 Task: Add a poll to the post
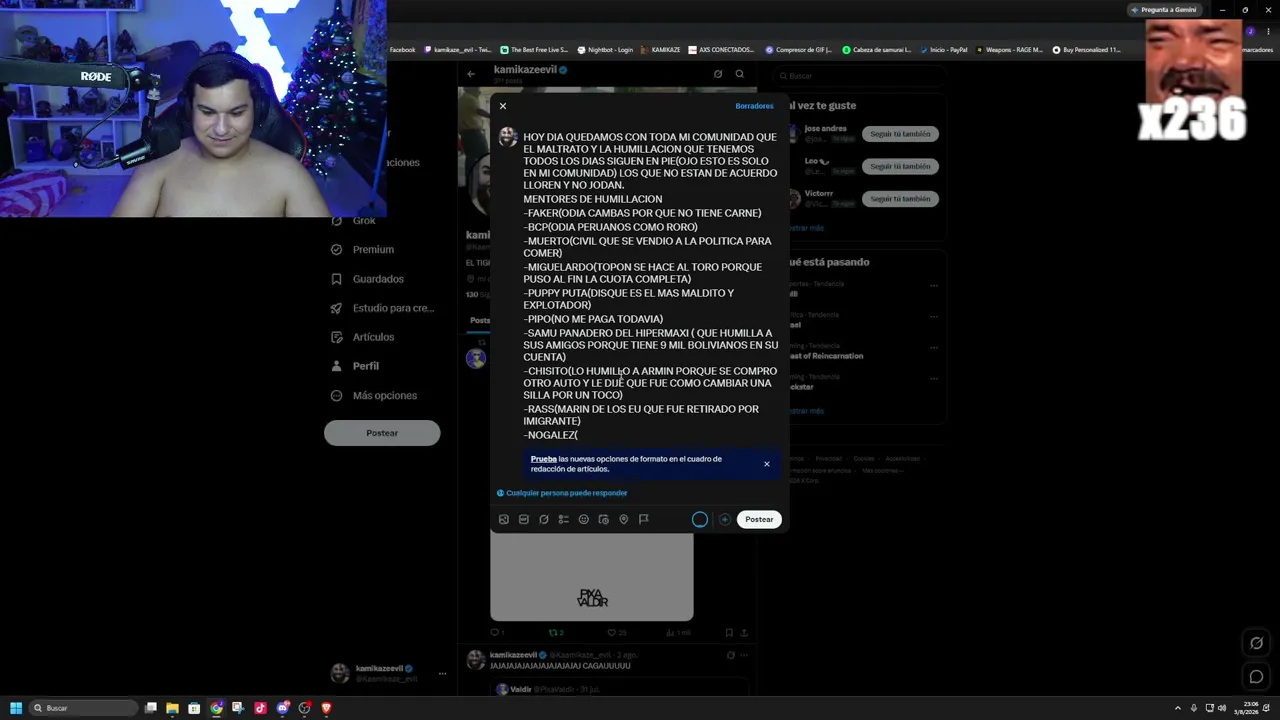click(x=564, y=519)
